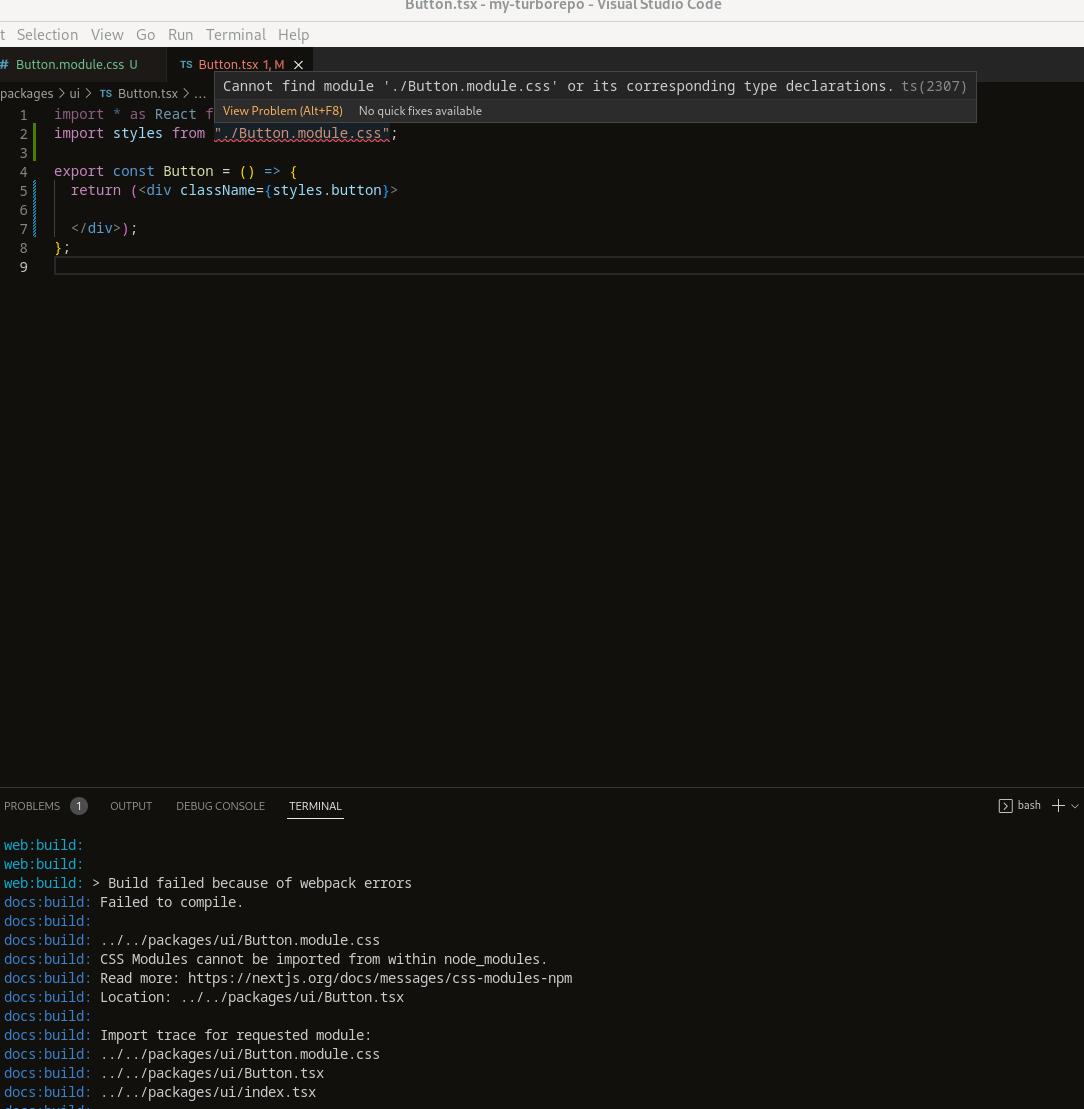The height and width of the screenshot is (1109, 1084).
Task: Switch to the DEBUG CONSOLE tab
Action: pyautogui.click(x=220, y=806)
